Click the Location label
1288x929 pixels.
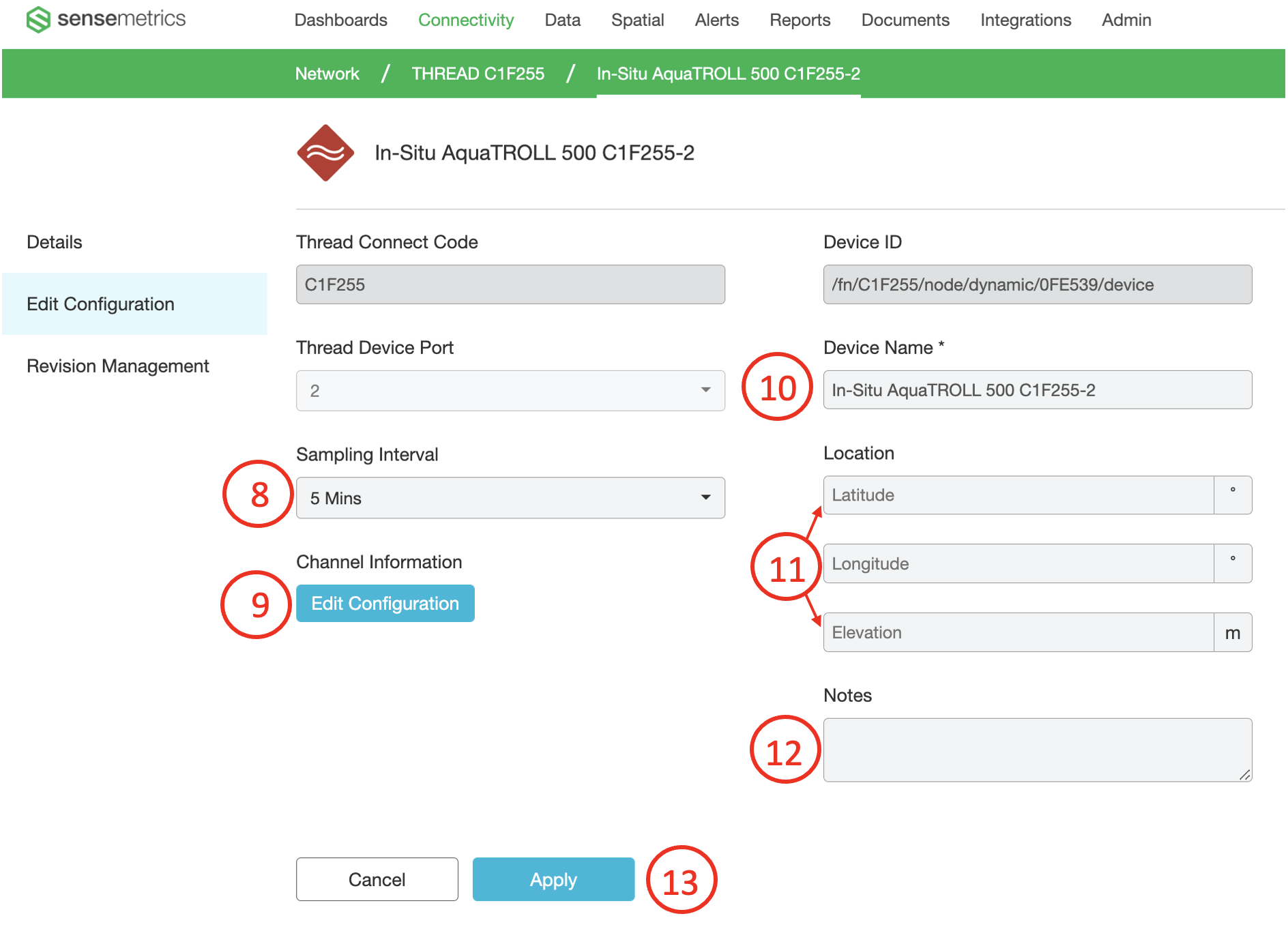point(858,453)
